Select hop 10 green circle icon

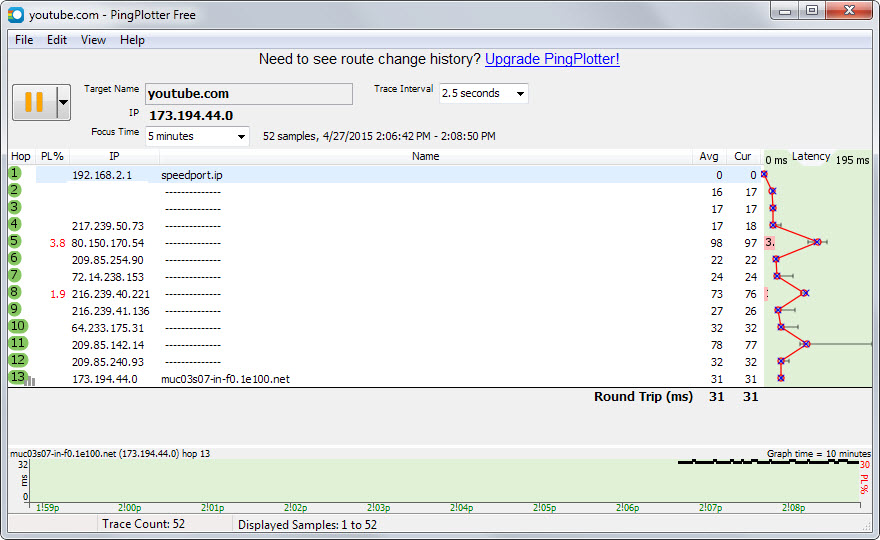point(18,326)
